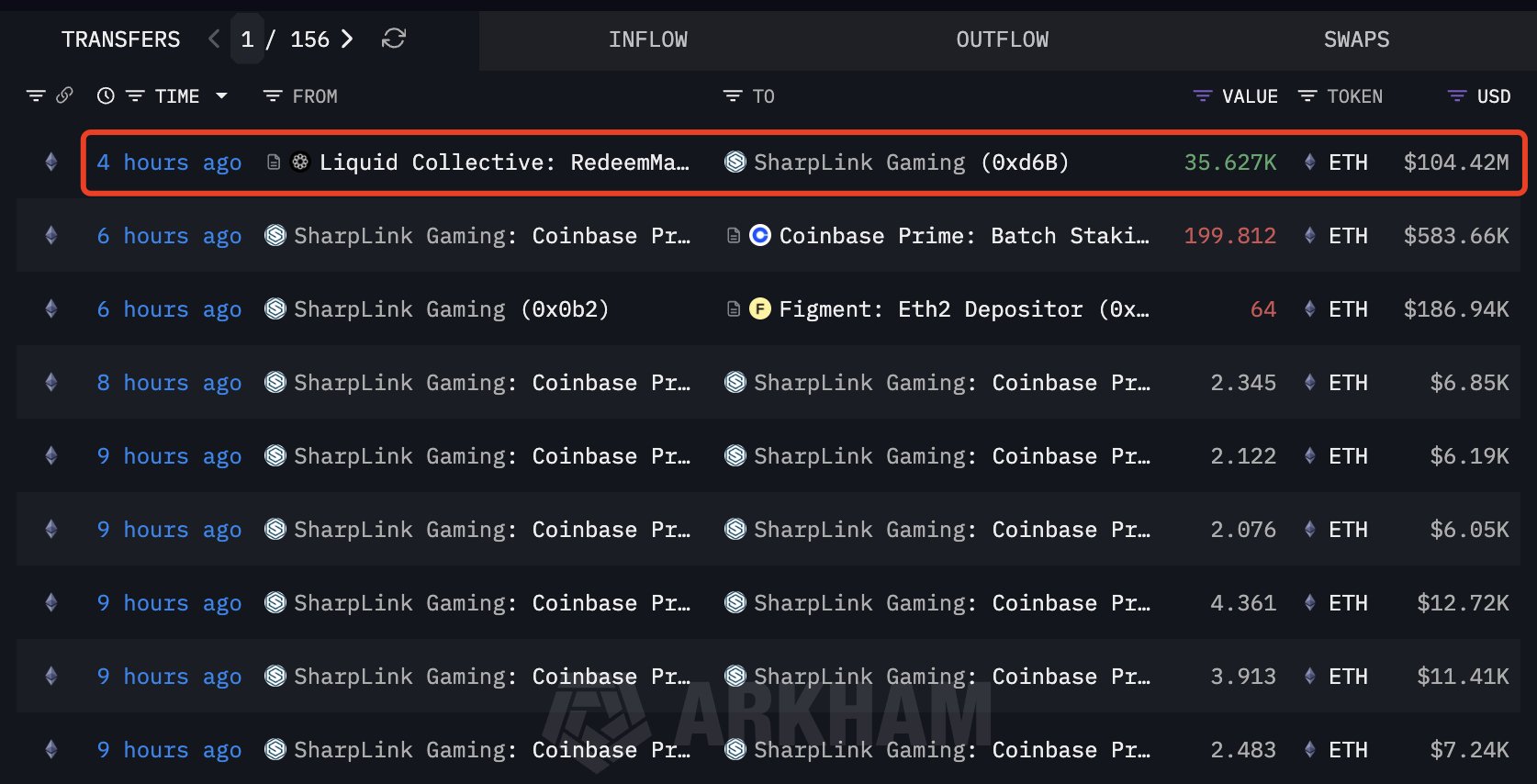Go to previous transfers page
This screenshot has height=784, width=1537.
click(214, 39)
